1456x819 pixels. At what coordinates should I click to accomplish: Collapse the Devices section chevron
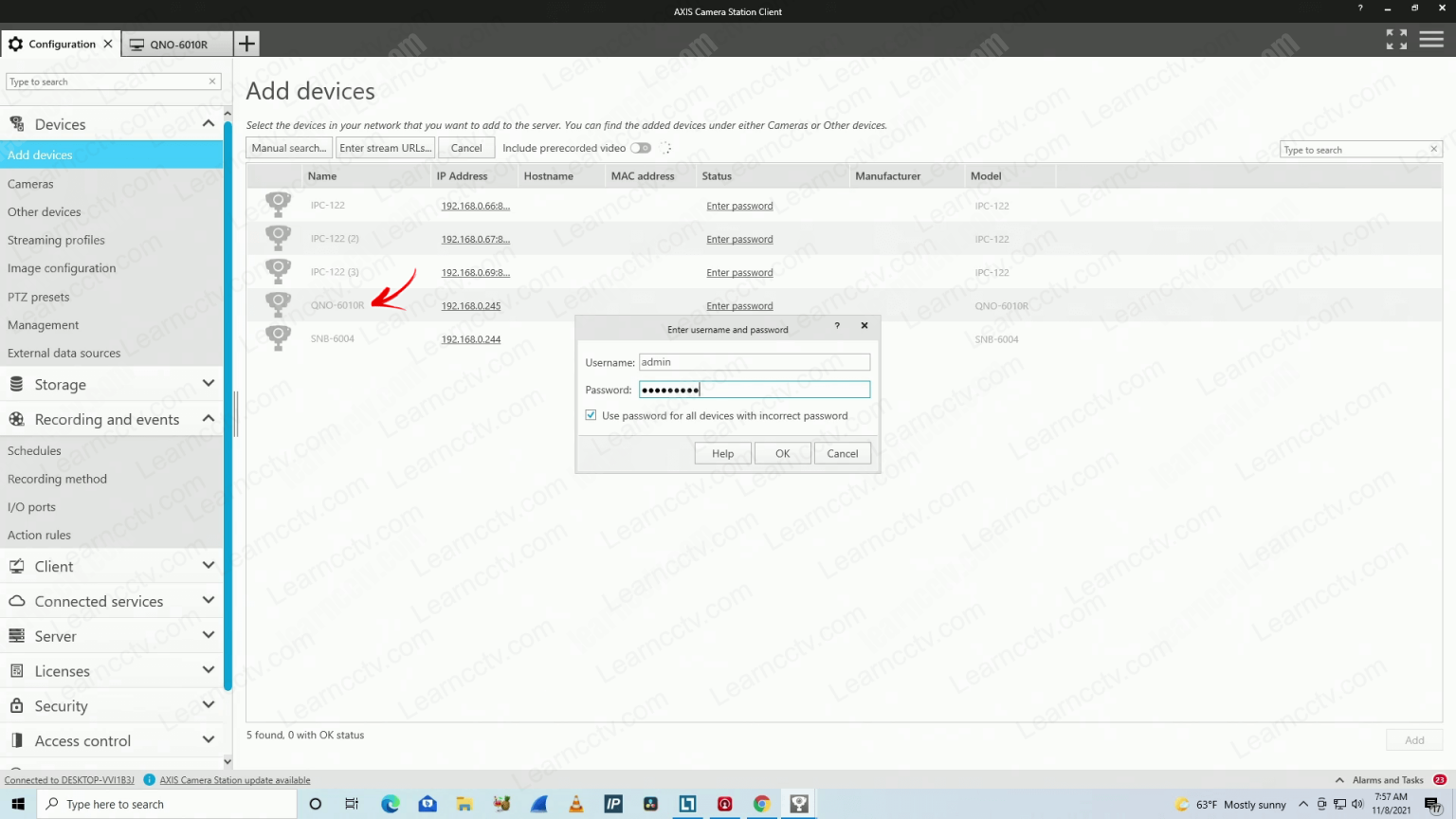click(208, 123)
